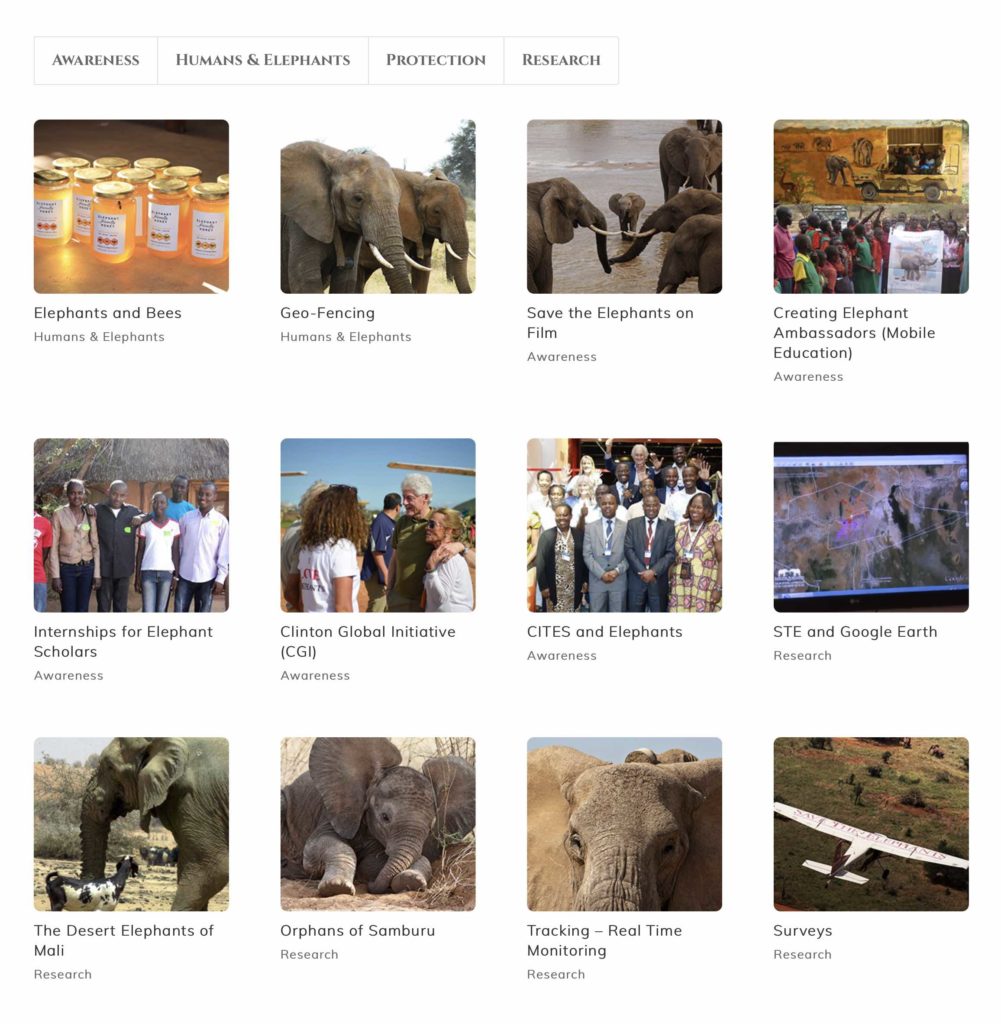Click STE and Google Earth title
Viewport: 1001px width, 1024px height.
[855, 632]
